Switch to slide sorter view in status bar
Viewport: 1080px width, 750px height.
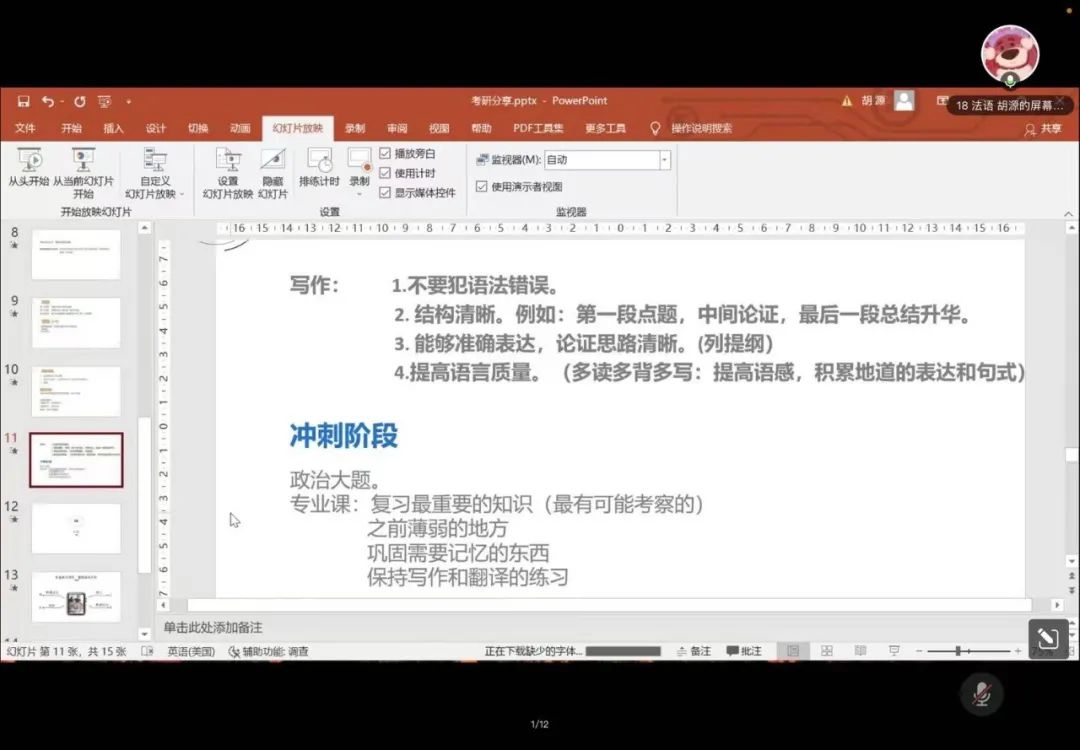(x=826, y=651)
